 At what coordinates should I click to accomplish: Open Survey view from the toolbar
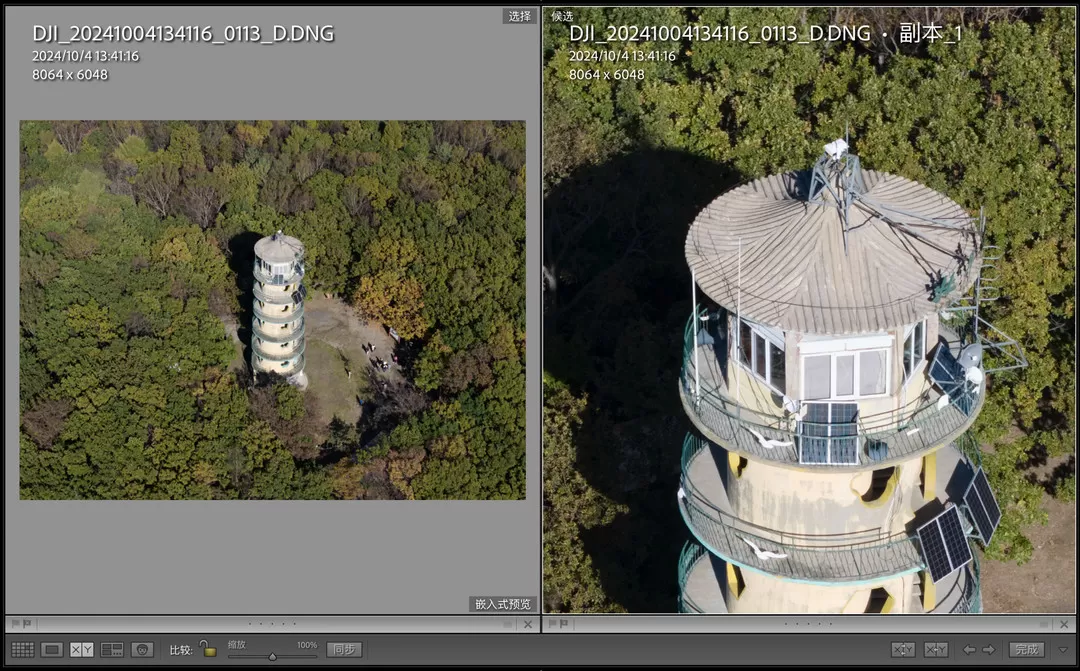pyautogui.click(x=110, y=648)
